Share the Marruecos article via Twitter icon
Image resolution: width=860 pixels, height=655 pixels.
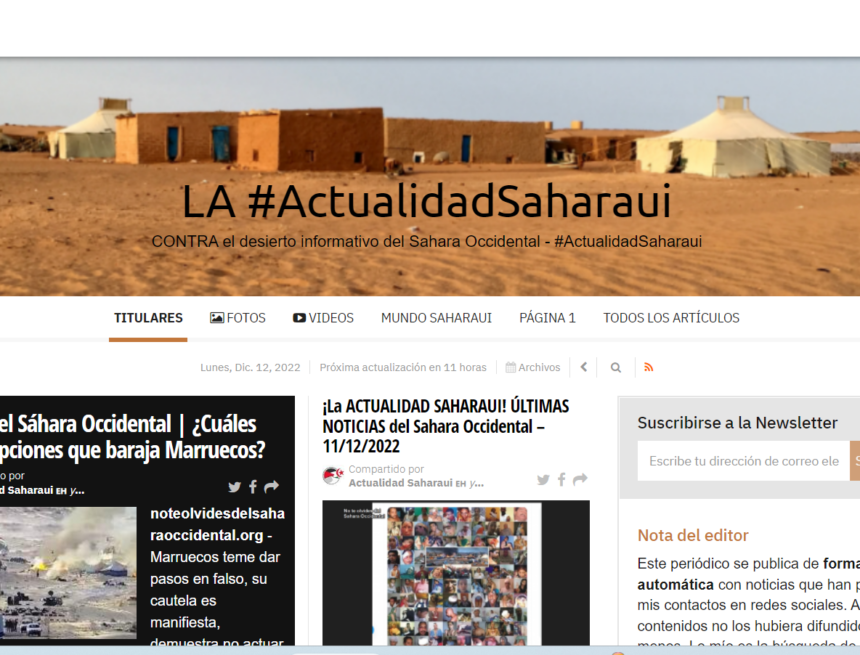(234, 487)
